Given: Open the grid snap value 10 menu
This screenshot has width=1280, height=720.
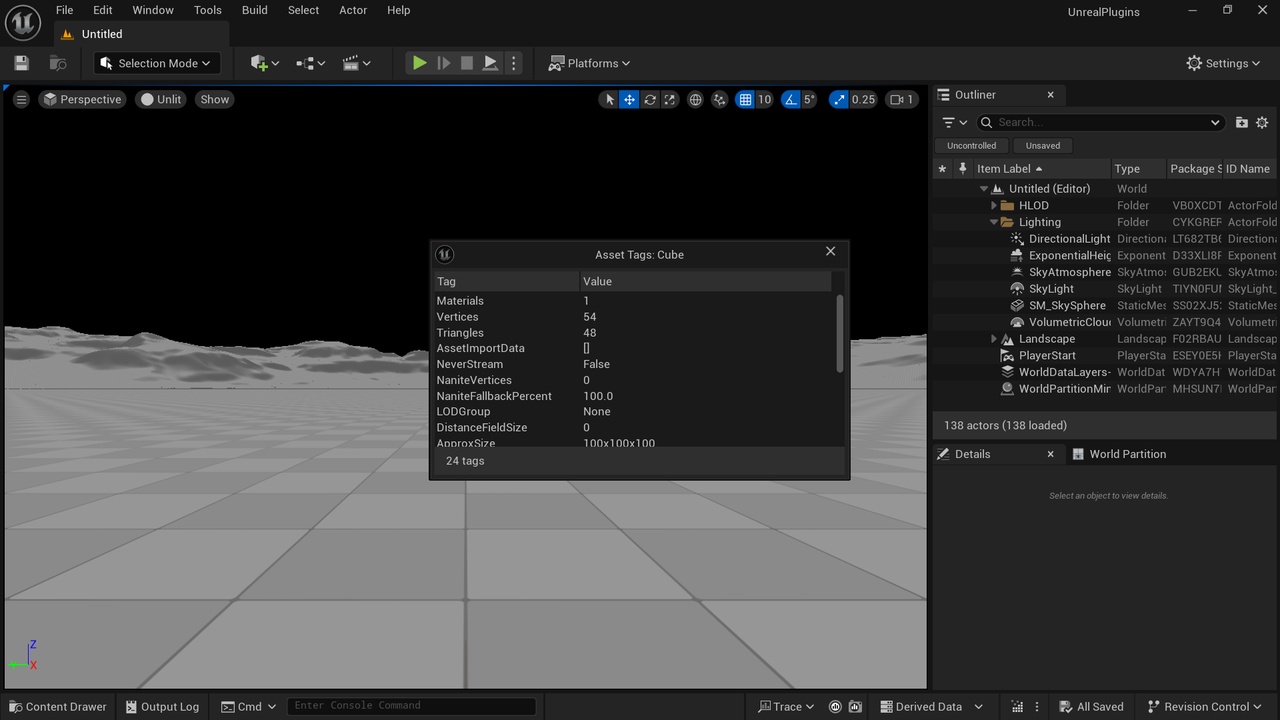Looking at the screenshot, I should pos(764,99).
